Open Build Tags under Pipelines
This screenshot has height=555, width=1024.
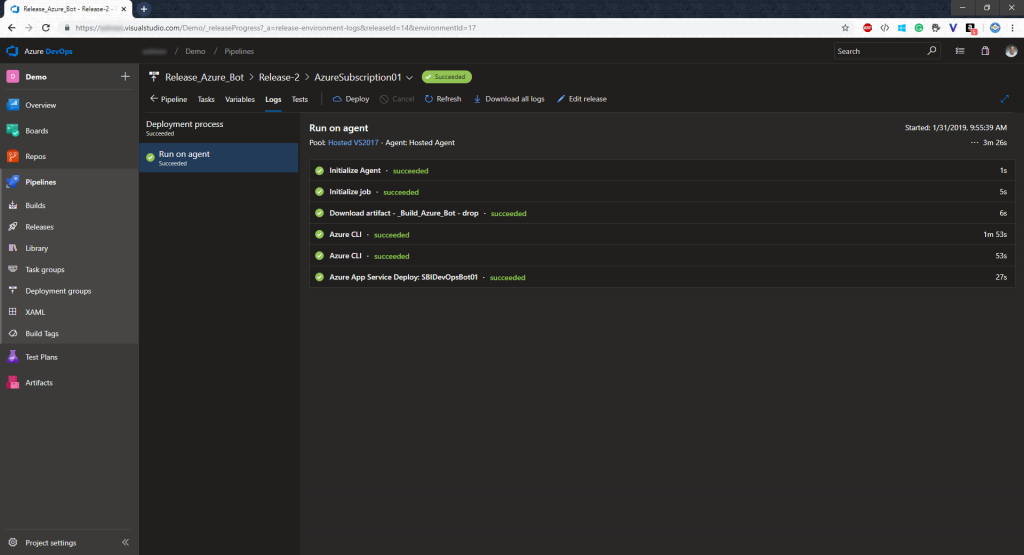(x=42, y=334)
